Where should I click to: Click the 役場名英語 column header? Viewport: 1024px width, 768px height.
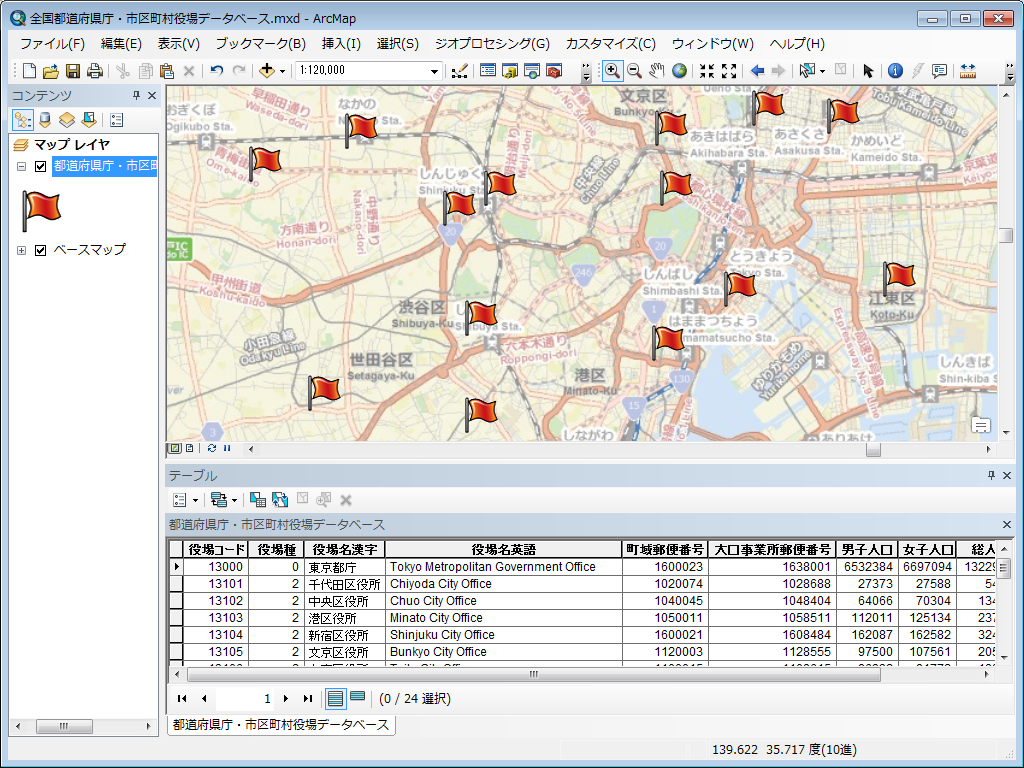click(x=504, y=549)
